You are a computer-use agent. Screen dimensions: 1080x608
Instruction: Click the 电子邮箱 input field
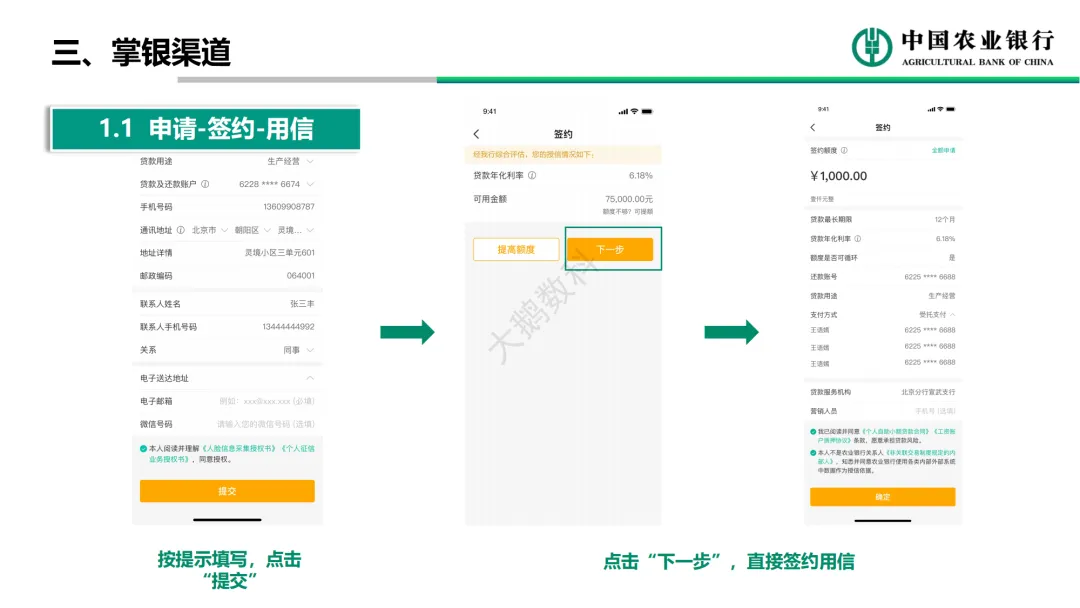(x=266, y=401)
